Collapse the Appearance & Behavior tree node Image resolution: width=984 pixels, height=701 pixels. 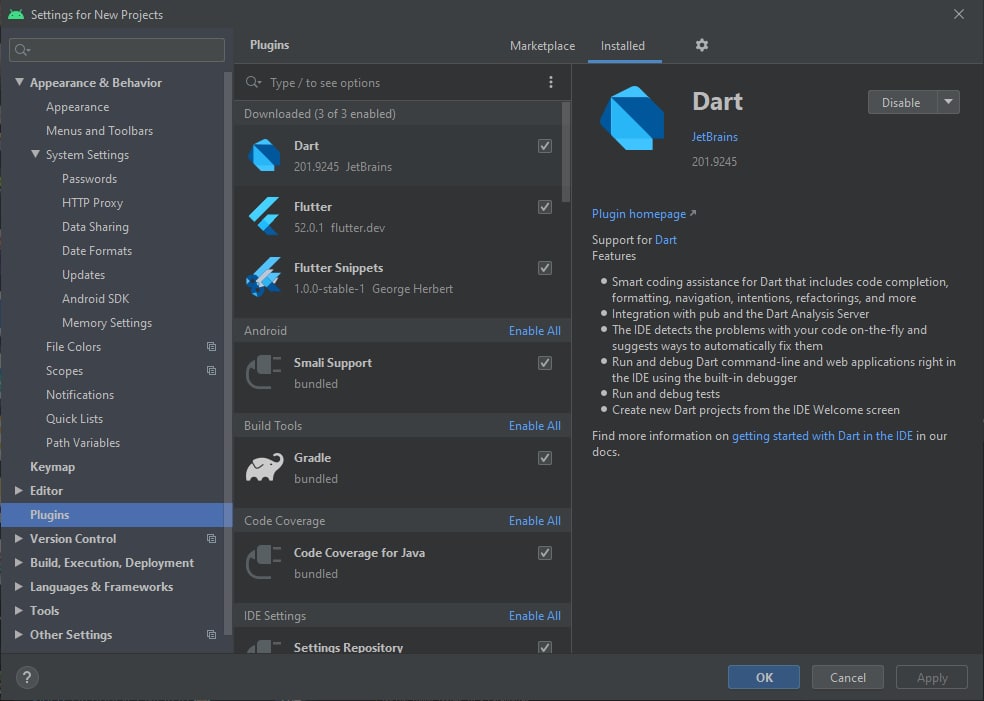(x=19, y=82)
